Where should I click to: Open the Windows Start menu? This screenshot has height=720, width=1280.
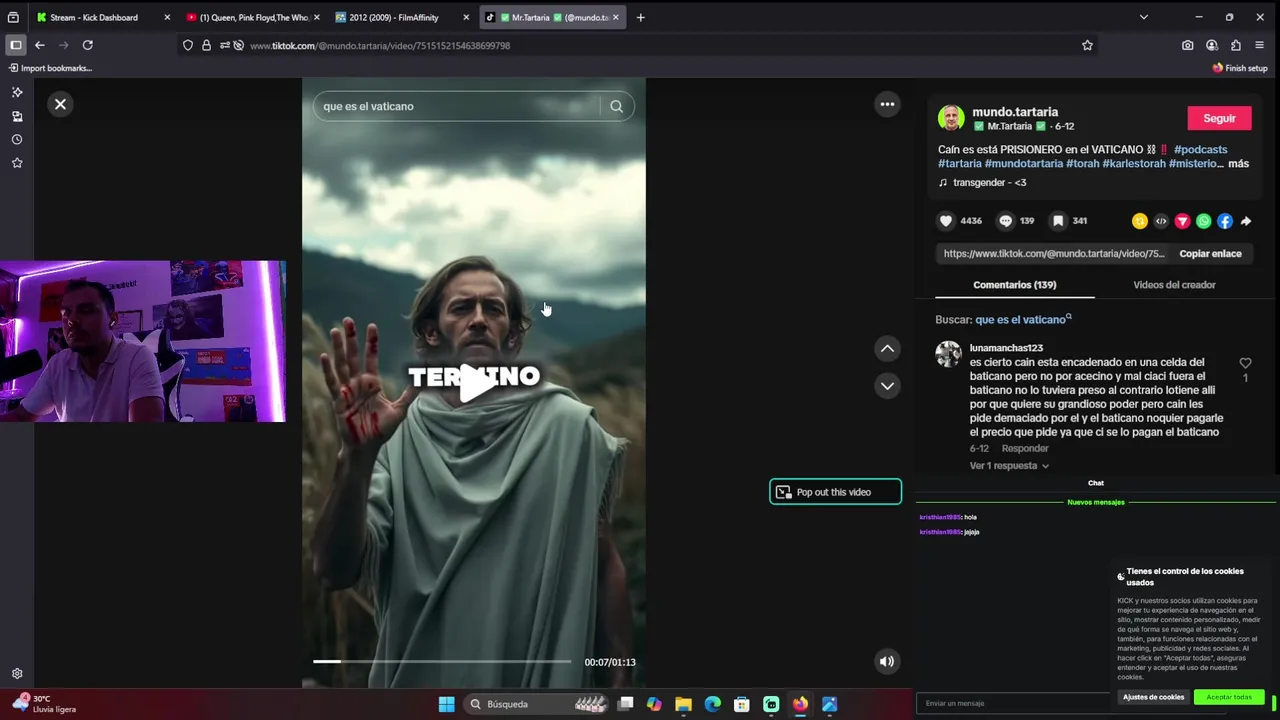pos(446,704)
